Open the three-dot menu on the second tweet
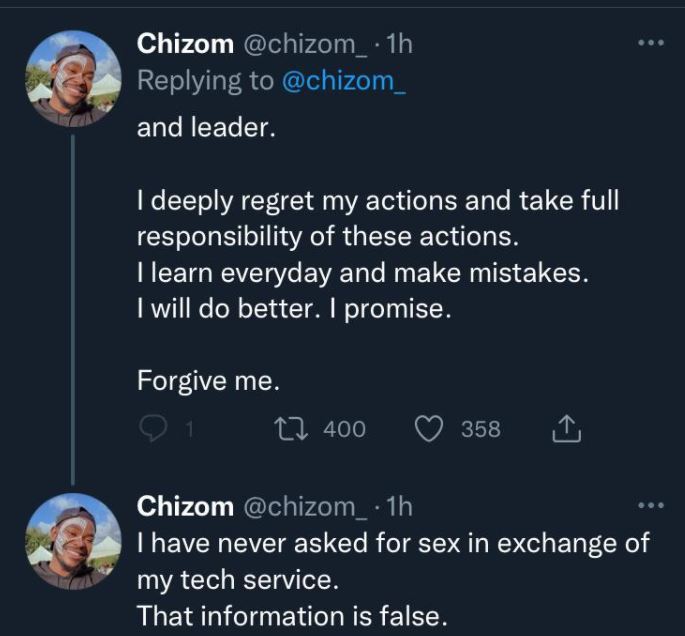This screenshot has height=636, width=685. point(650,507)
